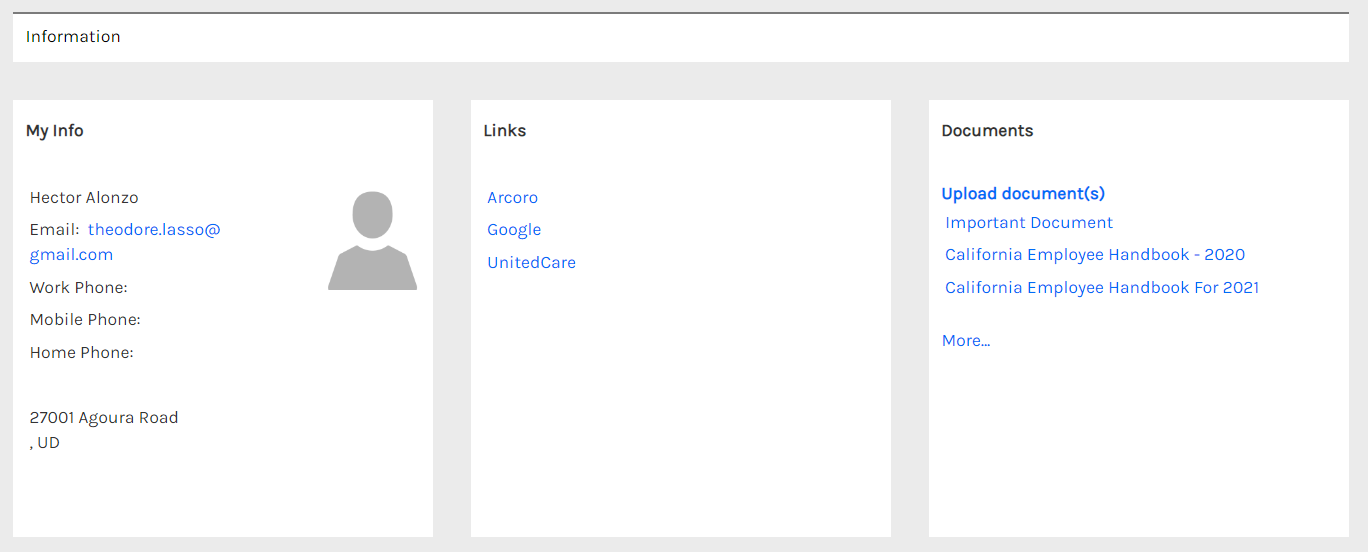
Task: Click the My Info heading
Action: 55,131
